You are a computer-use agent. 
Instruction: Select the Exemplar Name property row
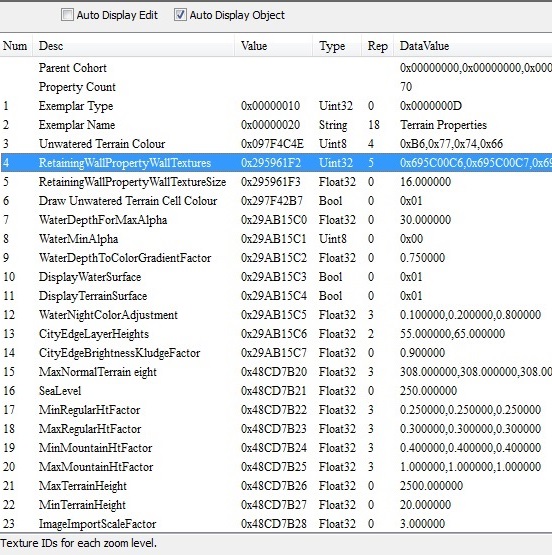[276, 125]
